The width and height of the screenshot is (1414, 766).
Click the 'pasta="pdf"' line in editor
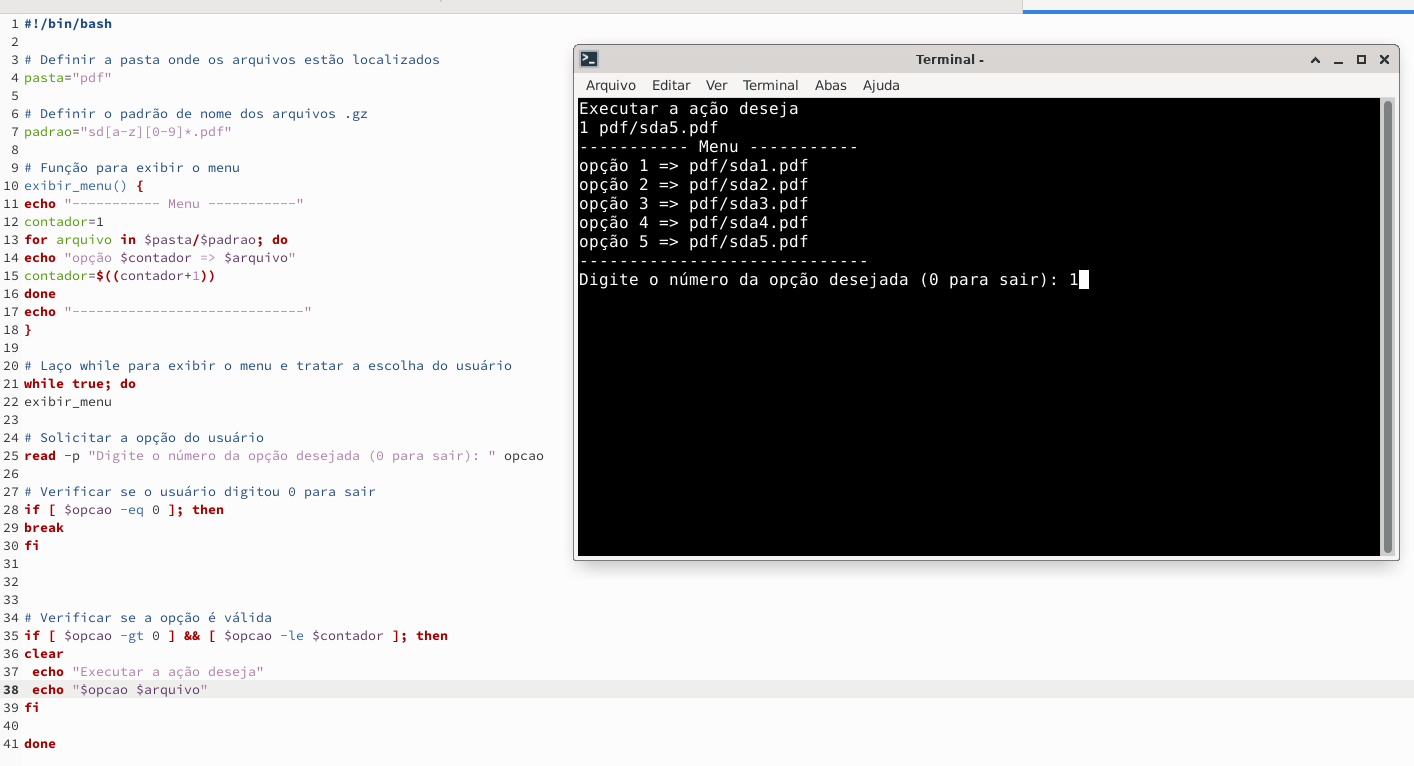coord(68,77)
